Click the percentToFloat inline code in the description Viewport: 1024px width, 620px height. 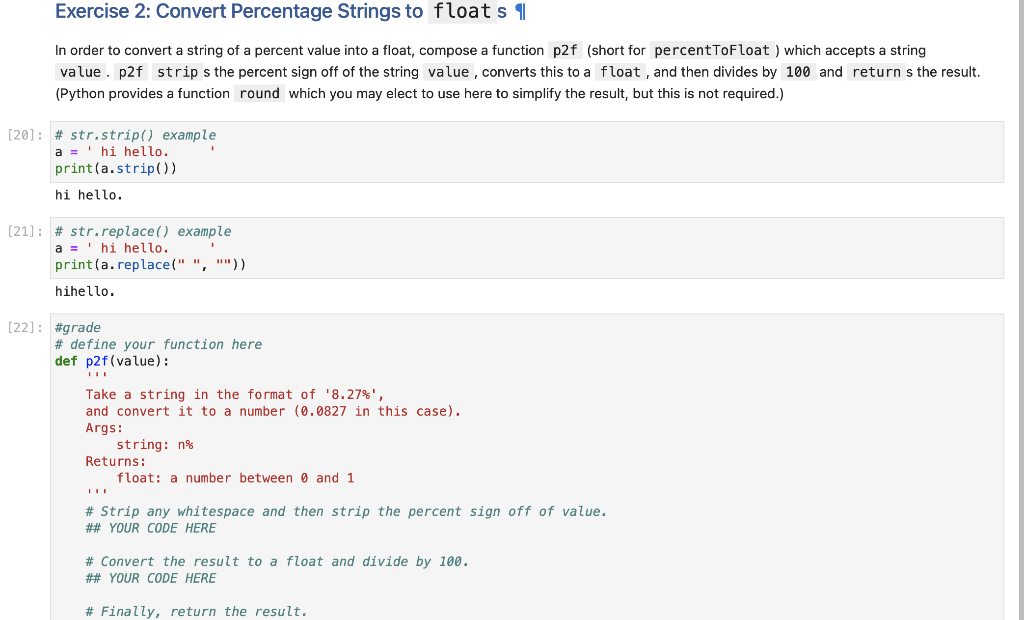pyautogui.click(x=711, y=50)
